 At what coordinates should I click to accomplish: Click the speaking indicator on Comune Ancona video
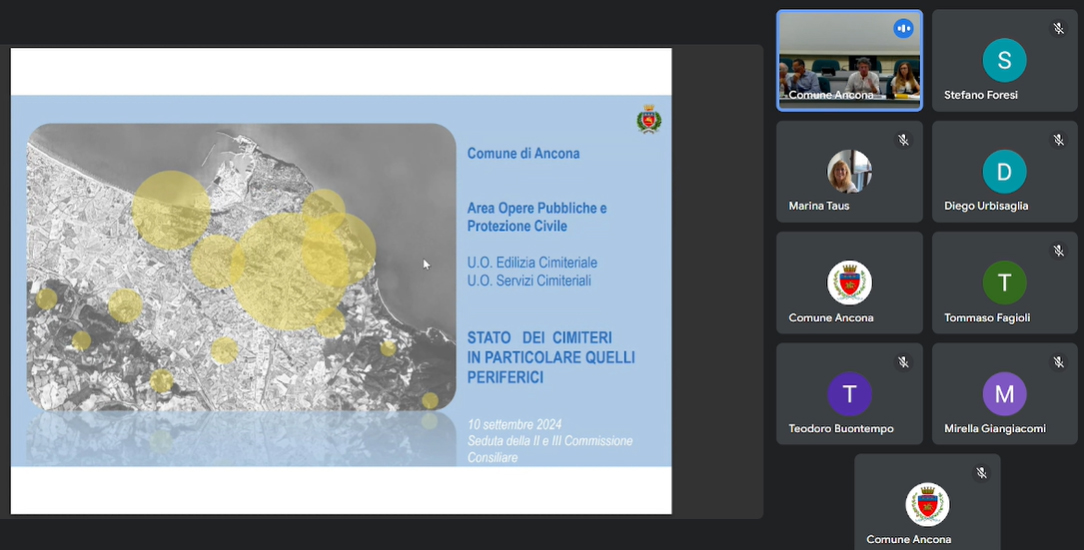(903, 29)
